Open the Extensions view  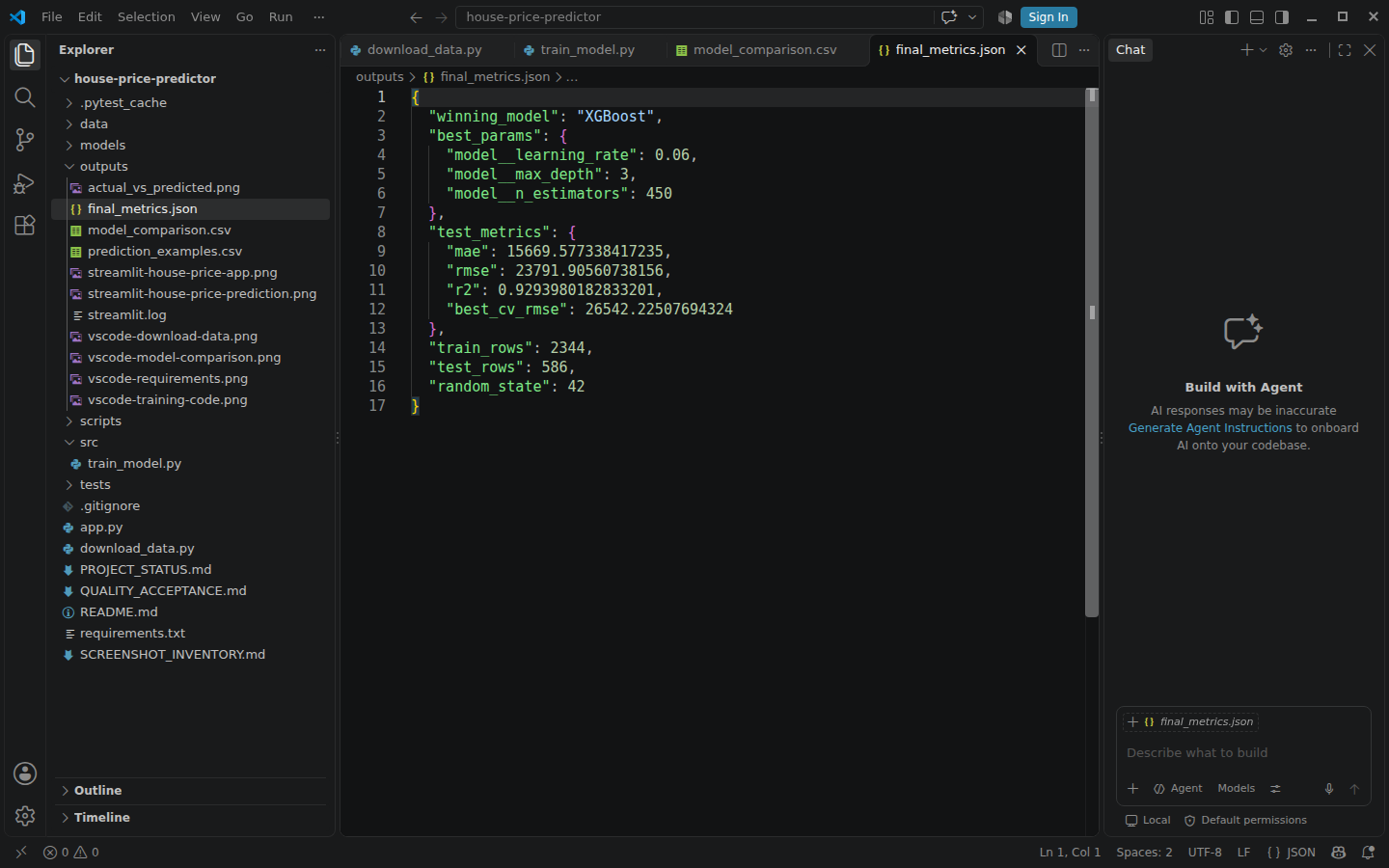click(25, 225)
